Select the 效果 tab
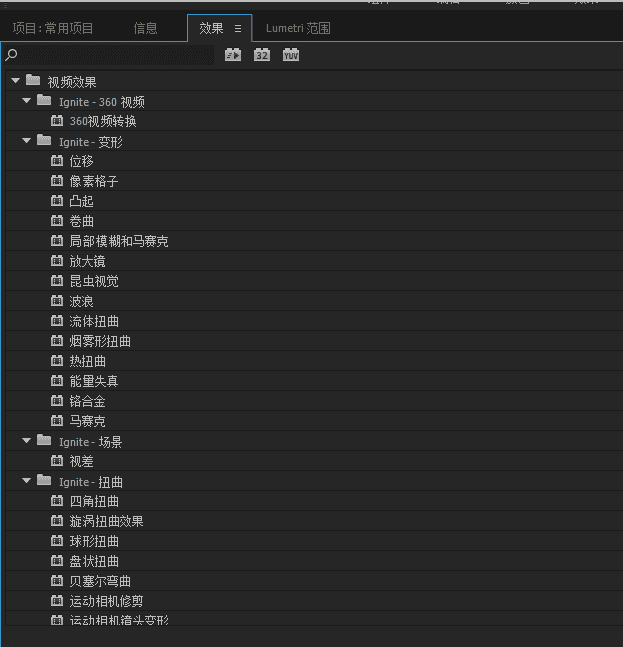The image size is (623, 647). pyautogui.click(x=211, y=28)
